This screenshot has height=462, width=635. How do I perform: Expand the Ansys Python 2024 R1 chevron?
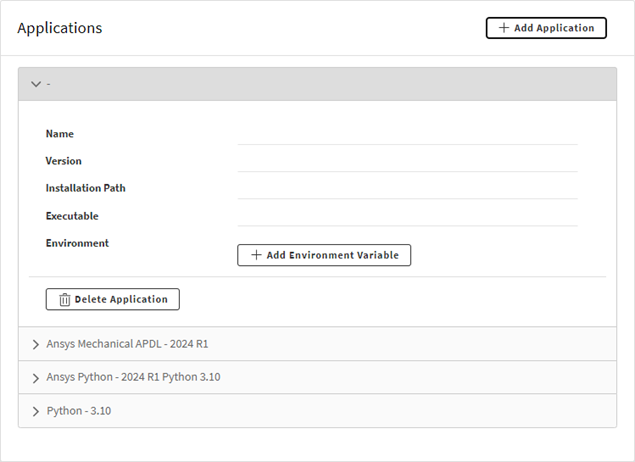point(36,378)
